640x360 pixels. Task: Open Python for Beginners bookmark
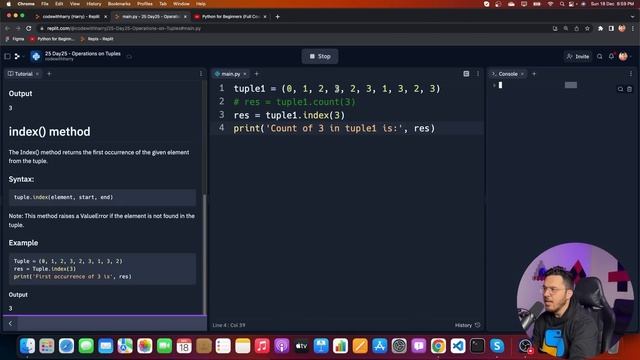[52, 39]
